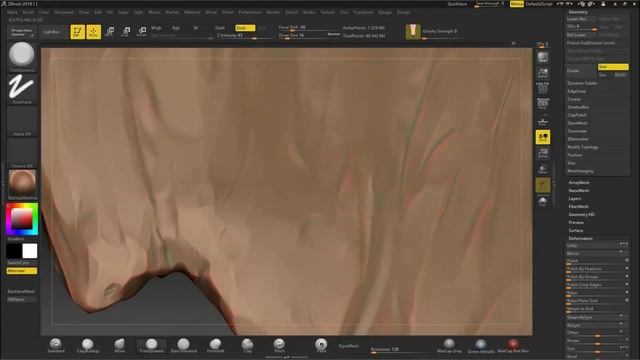Viewport: 640px width, 360px height.
Task: Open the Texture Off selector
Action: point(22,153)
